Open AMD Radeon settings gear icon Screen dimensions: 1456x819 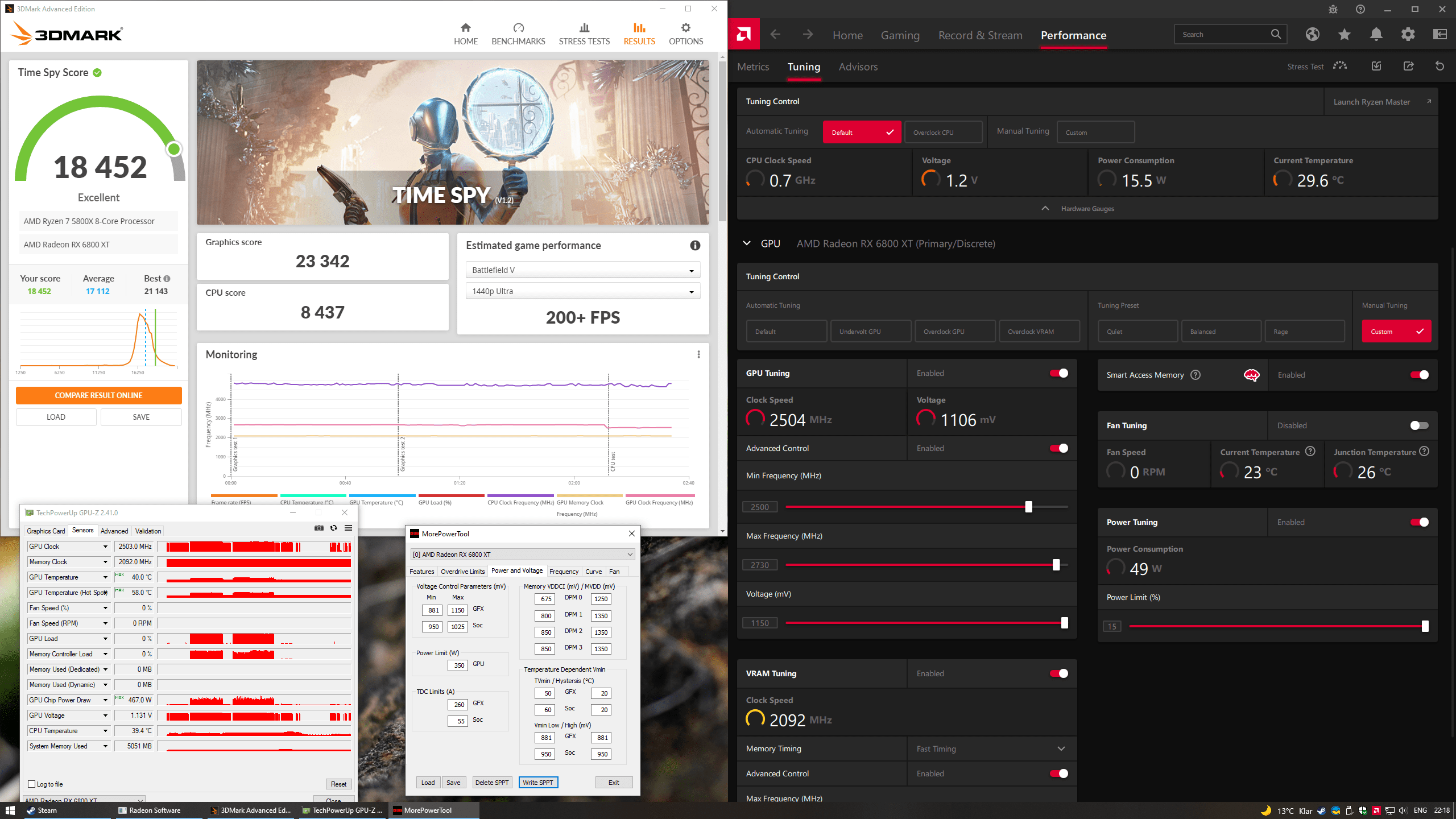[1408, 35]
